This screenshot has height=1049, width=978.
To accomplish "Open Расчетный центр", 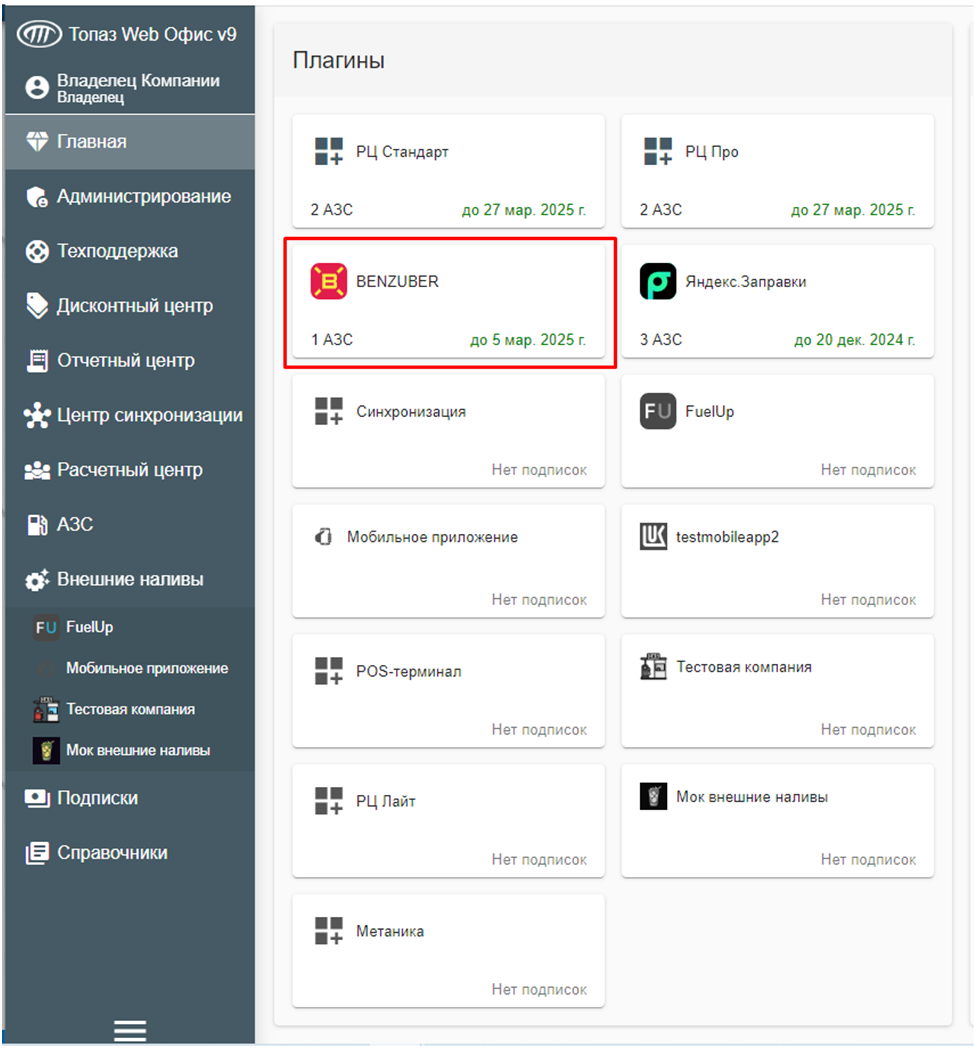I will (130, 470).
